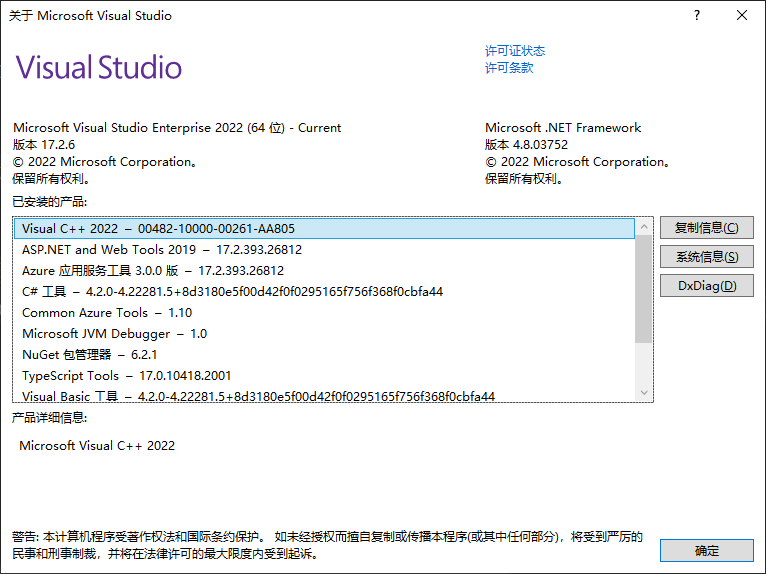Click the 版本 17.2.6 text
Viewport: 766px width, 574px height.
point(44,145)
